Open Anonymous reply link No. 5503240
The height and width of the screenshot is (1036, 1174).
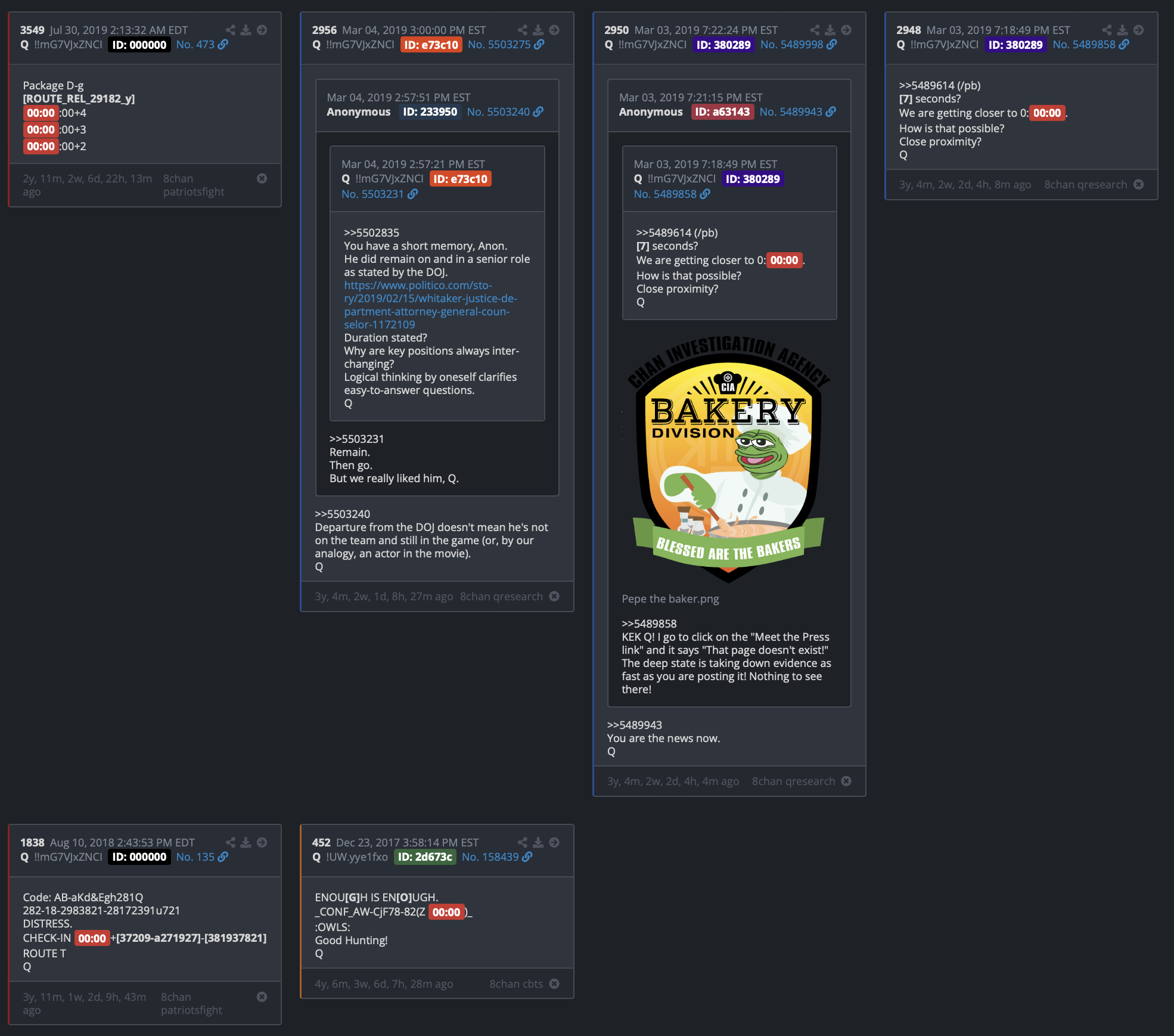[x=505, y=111]
